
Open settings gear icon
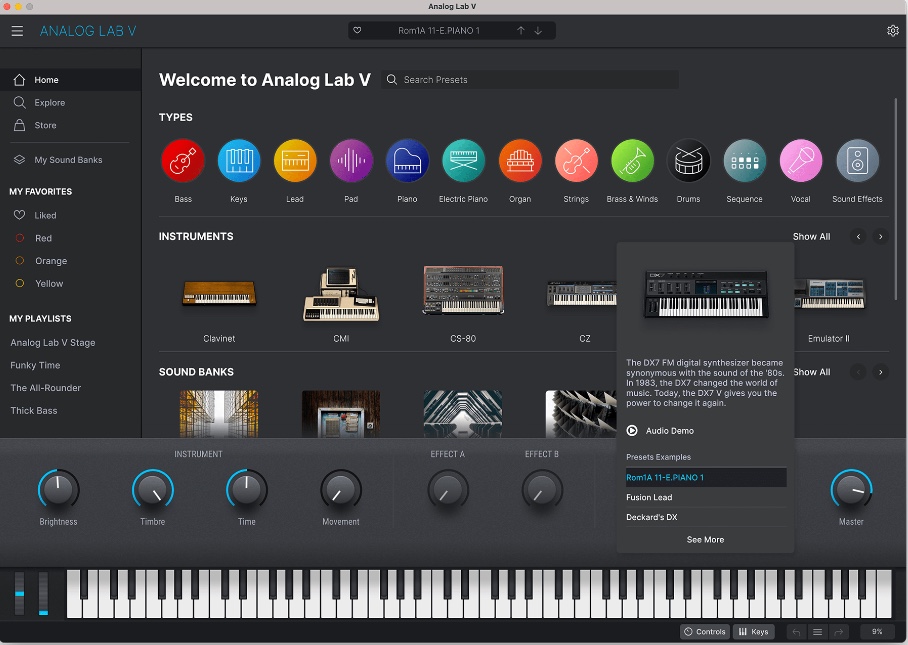point(892,31)
